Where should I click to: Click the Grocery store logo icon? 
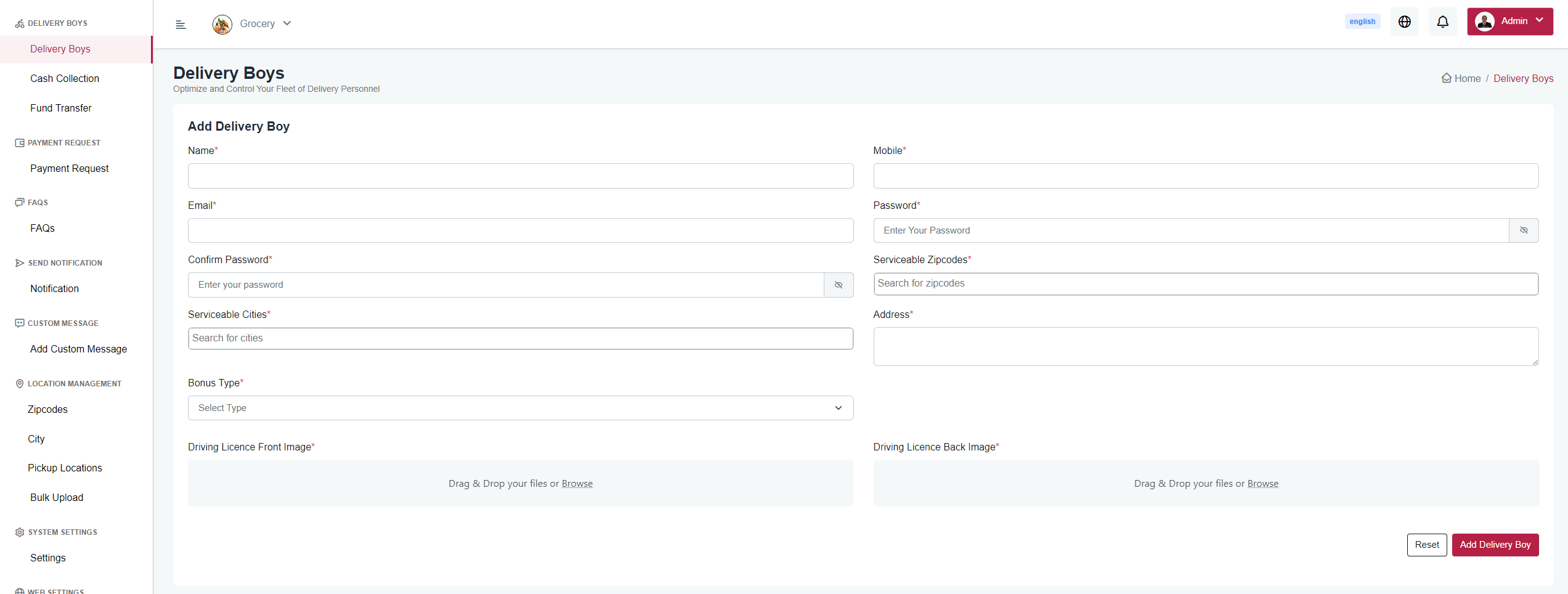coord(222,24)
